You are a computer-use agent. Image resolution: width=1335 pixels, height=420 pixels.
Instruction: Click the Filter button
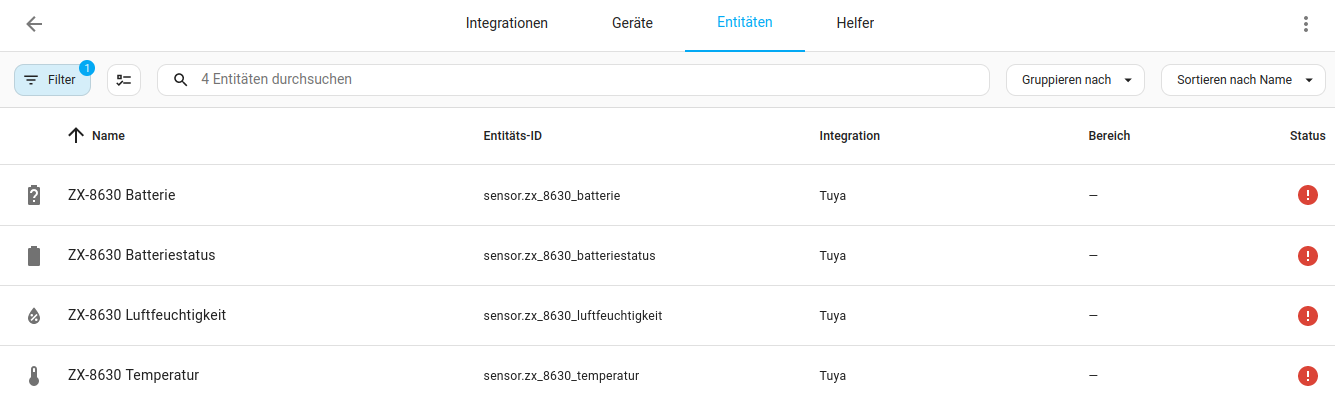(52, 80)
